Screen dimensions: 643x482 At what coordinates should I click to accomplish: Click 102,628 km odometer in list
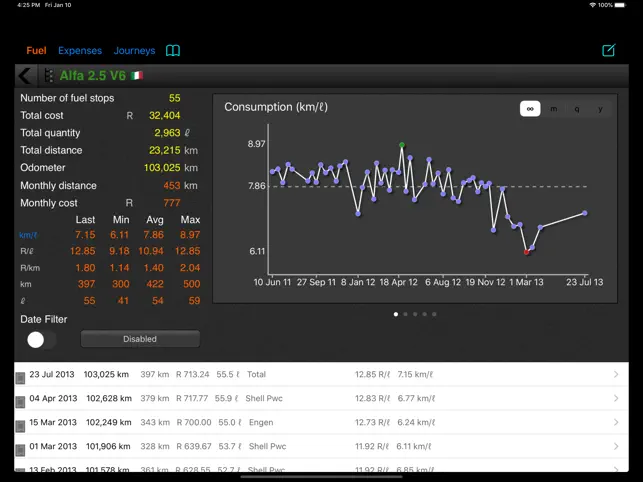click(x=109, y=398)
